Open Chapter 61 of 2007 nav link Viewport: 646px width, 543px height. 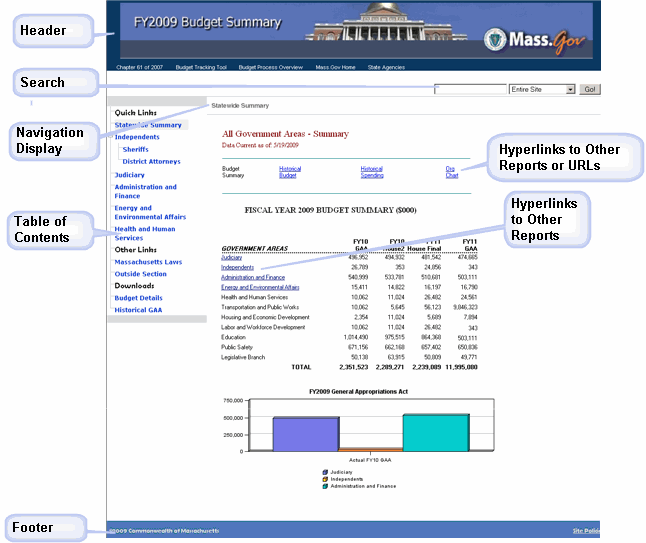coord(139,67)
